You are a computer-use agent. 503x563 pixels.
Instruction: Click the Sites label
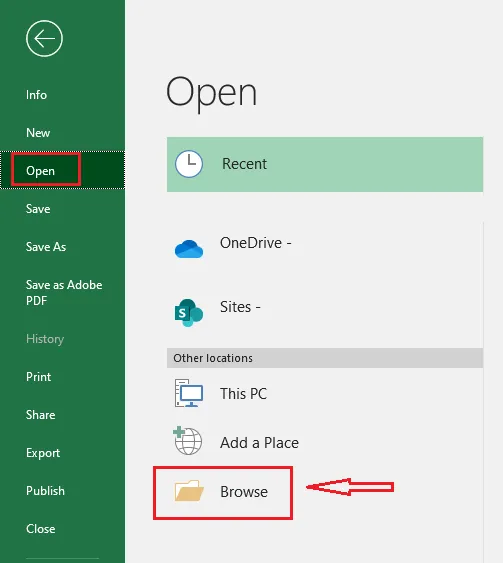pos(240,307)
